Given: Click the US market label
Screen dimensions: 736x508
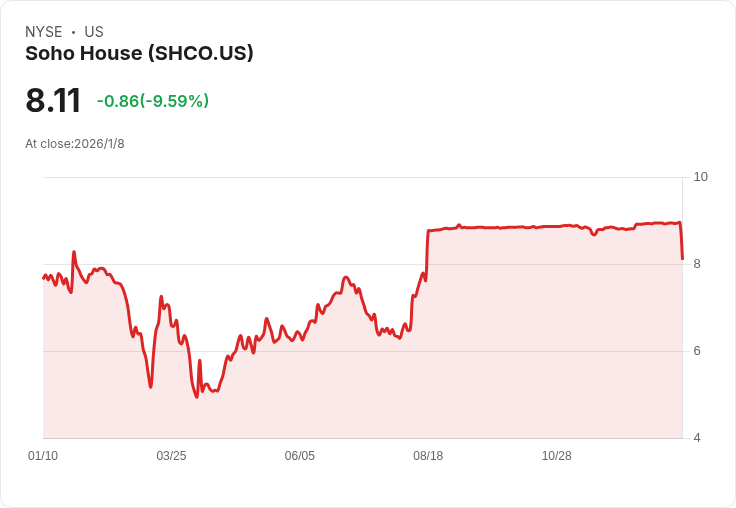Looking at the screenshot, I should (x=94, y=32).
